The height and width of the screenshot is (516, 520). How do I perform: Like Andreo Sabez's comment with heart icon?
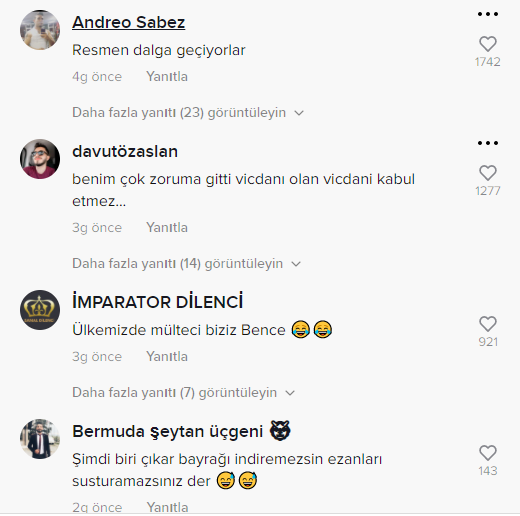[x=488, y=44]
